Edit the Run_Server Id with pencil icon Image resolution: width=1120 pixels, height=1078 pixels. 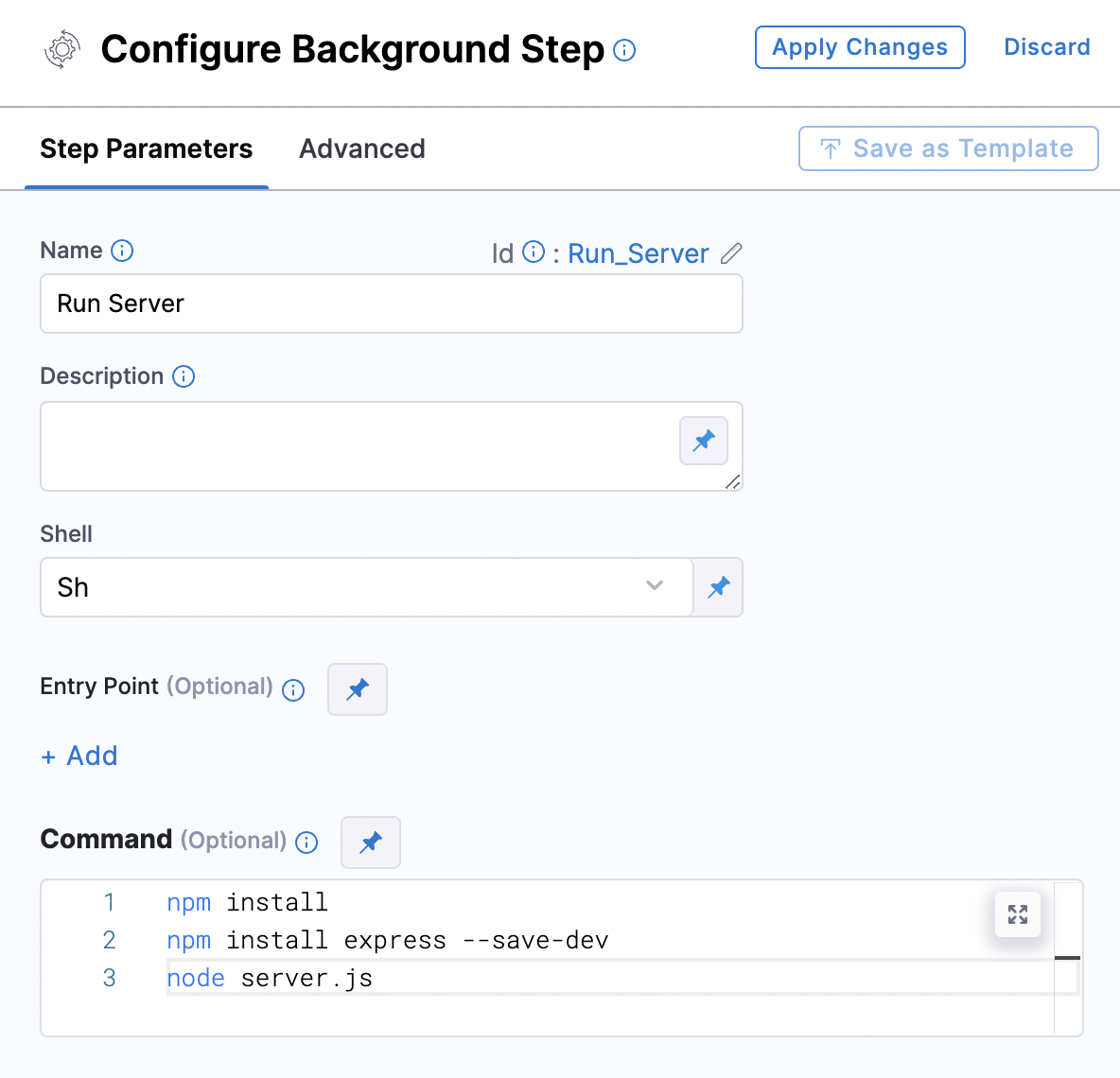(x=731, y=253)
